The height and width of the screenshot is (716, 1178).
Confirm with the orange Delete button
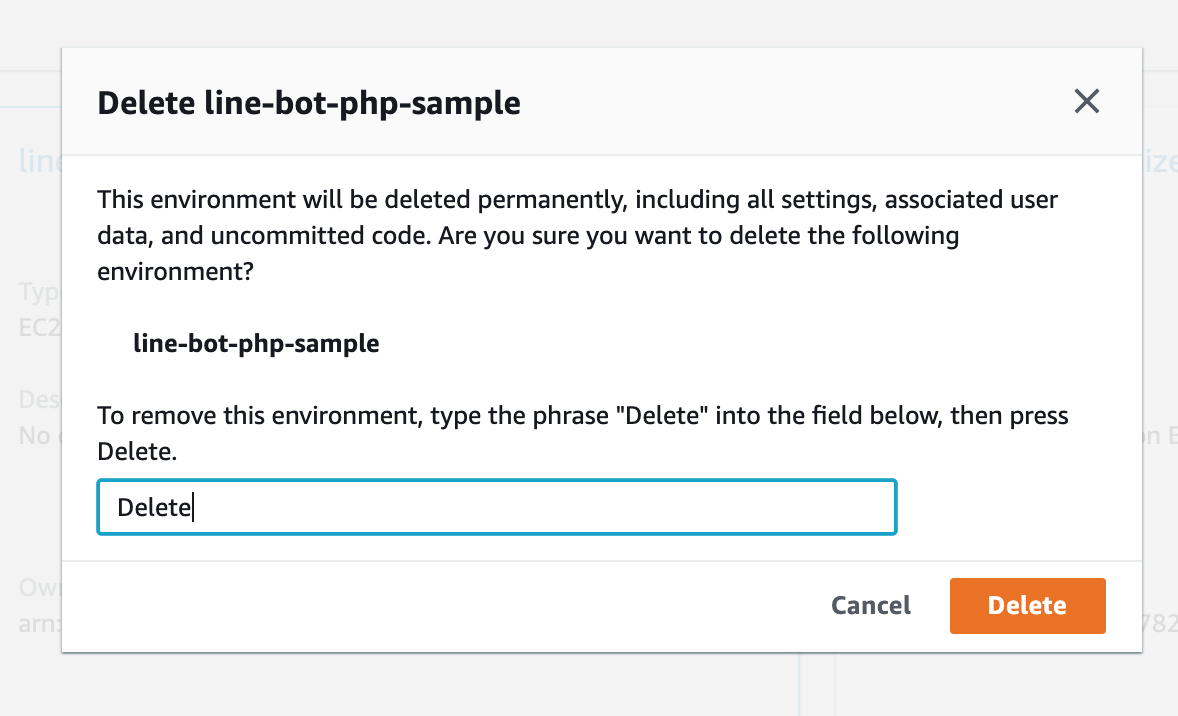1027,606
